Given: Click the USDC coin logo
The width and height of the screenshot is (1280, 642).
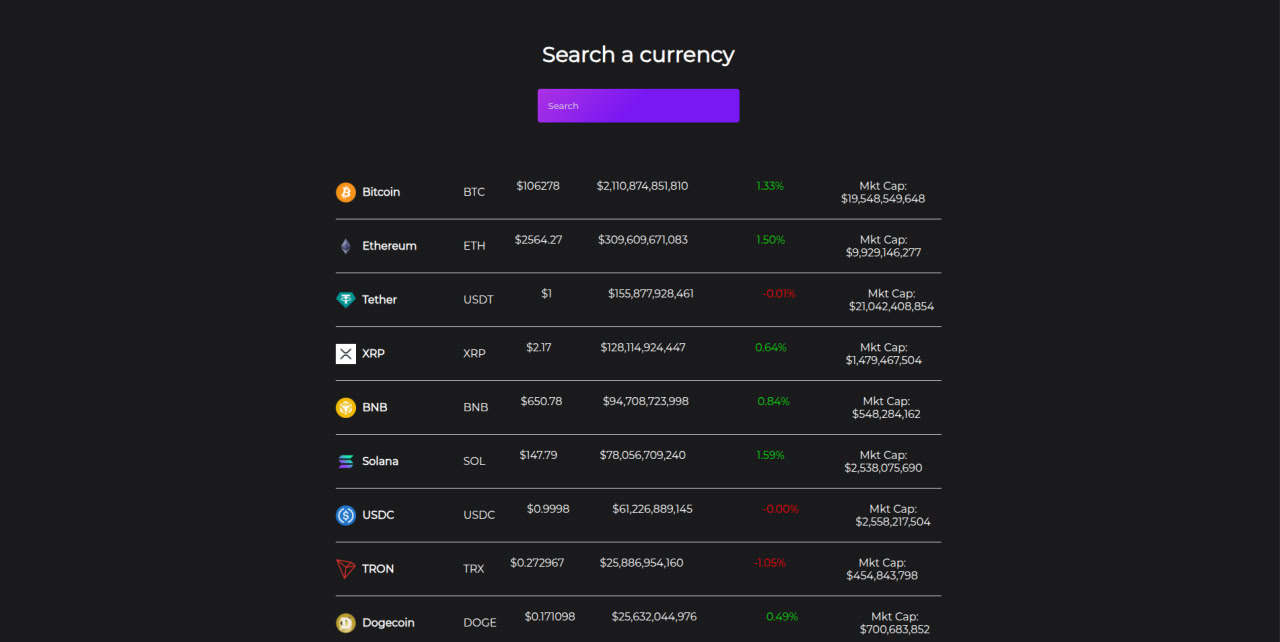Looking at the screenshot, I should pyautogui.click(x=346, y=516).
